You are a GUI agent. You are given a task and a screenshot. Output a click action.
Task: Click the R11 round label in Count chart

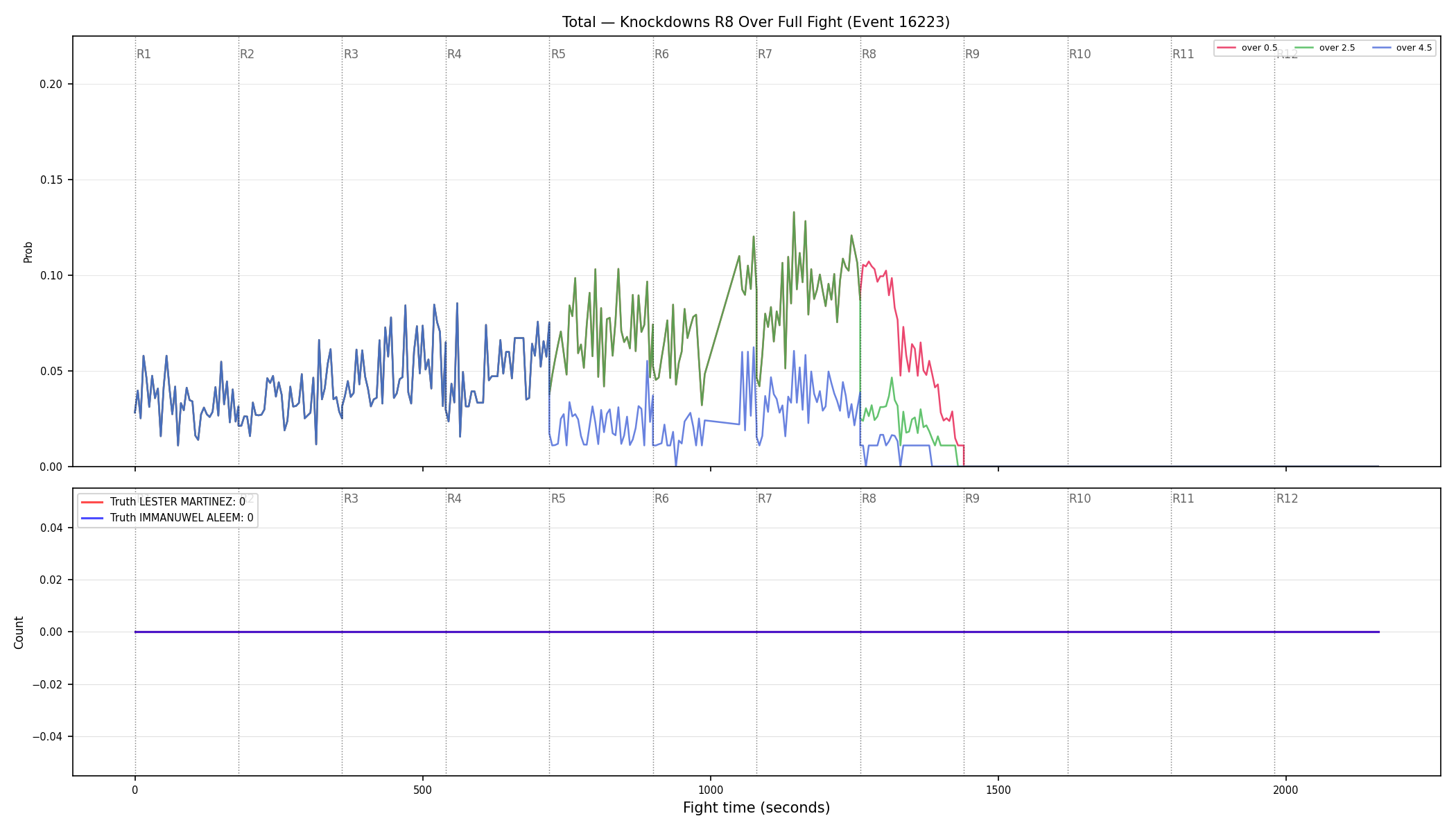[1184, 499]
